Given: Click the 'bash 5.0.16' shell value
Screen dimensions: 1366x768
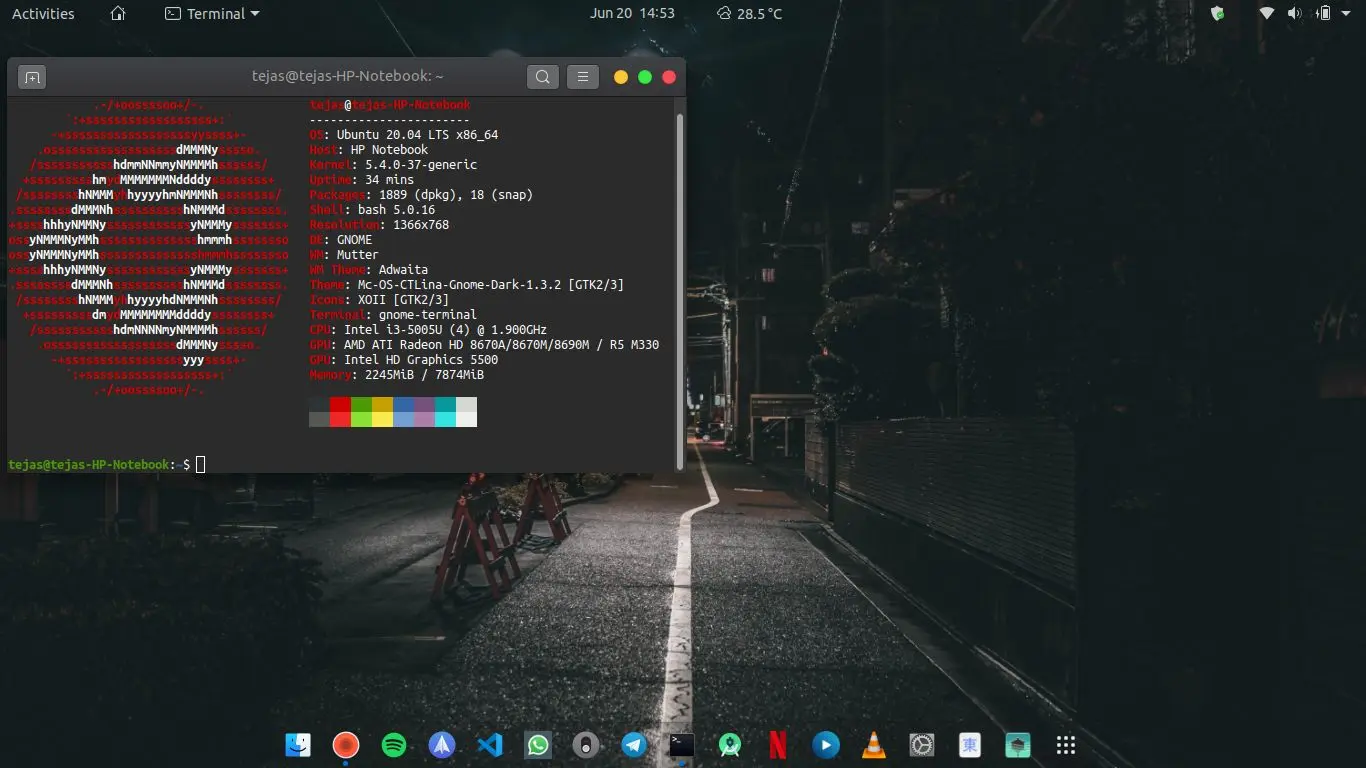Looking at the screenshot, I should click(396, 210).
